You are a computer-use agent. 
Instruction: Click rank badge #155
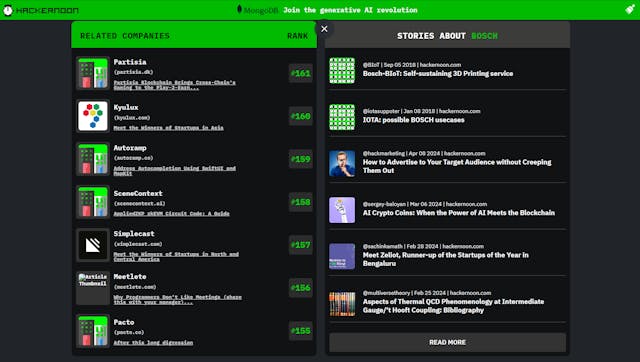[x=301, y=331]
